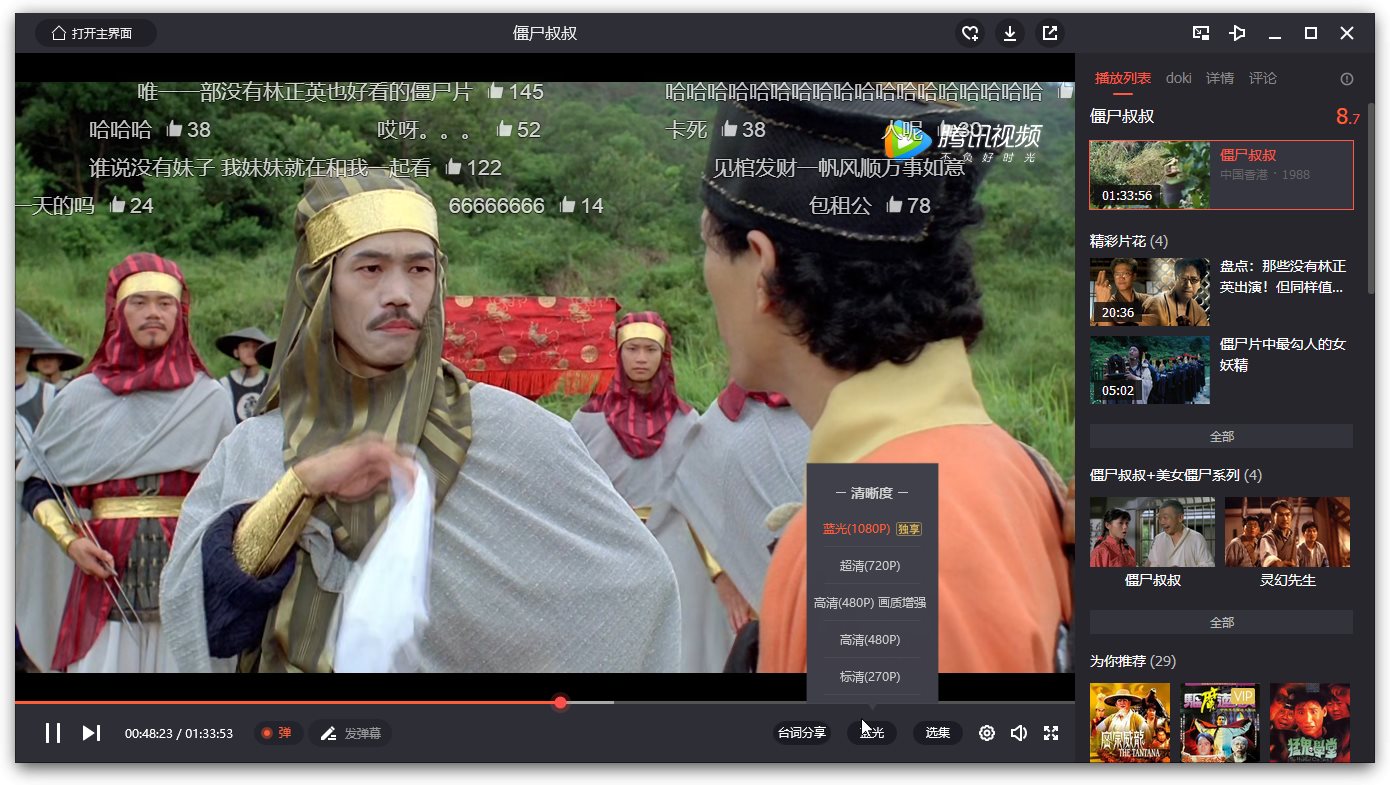The height and width of the screenshot is (785, 1390).
Task: Download the video
Action: pos(1009,33)
